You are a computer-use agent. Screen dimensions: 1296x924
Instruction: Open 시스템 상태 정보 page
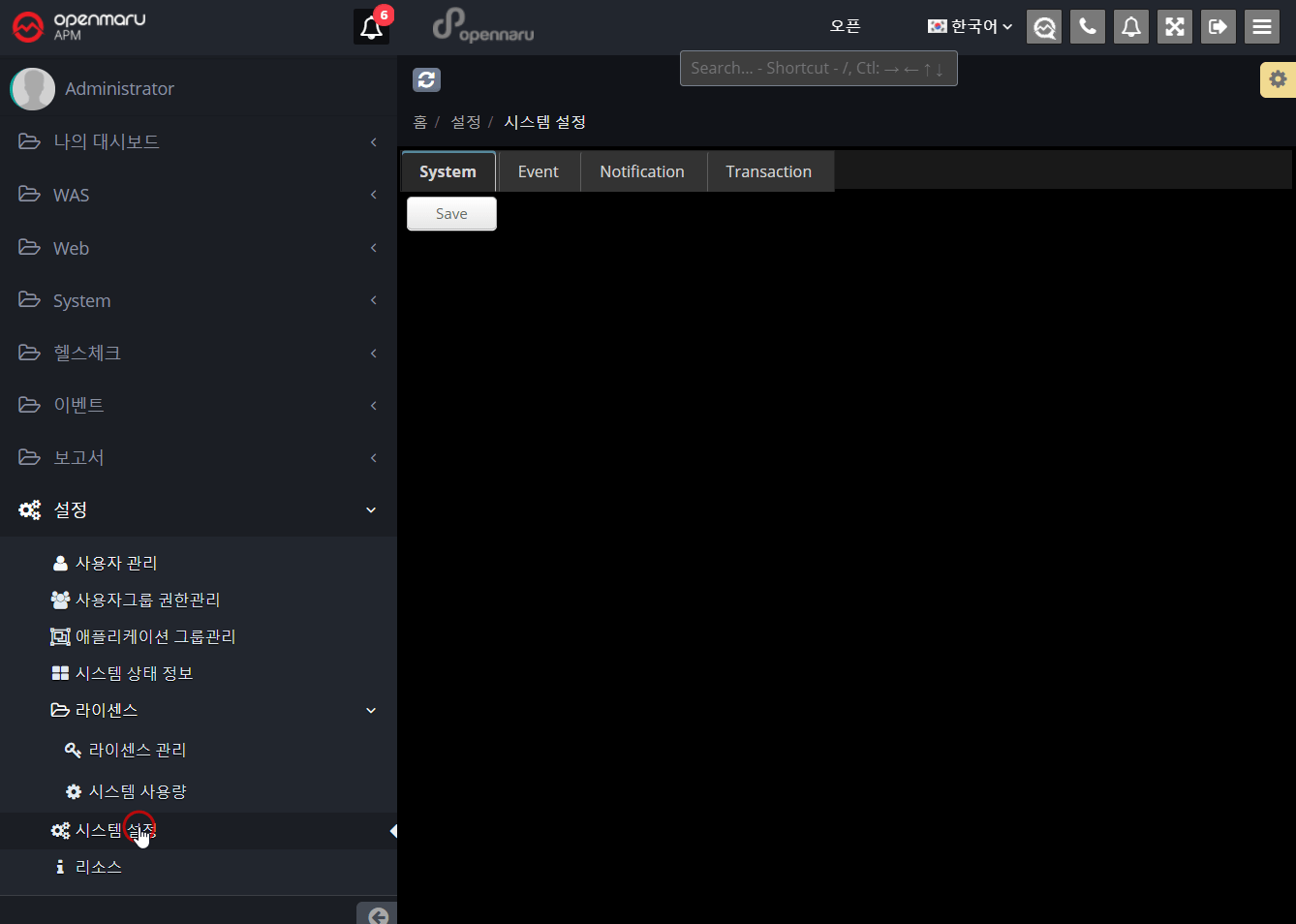pos(134,673)
